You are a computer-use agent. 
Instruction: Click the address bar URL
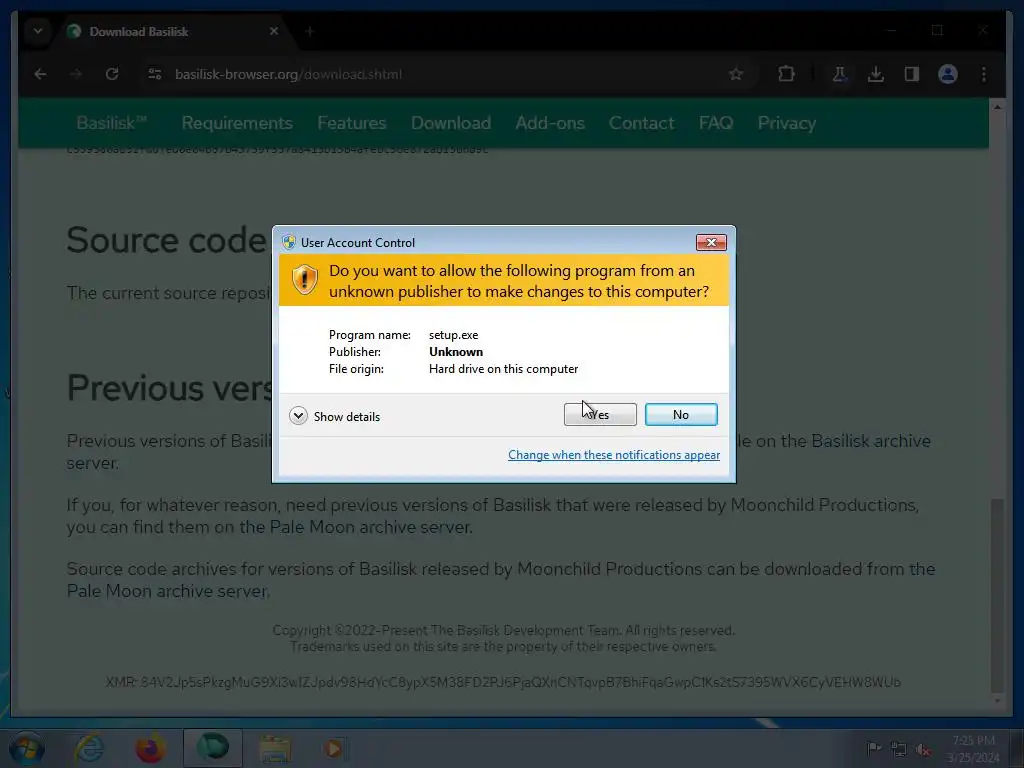click(x=288, y=74)
